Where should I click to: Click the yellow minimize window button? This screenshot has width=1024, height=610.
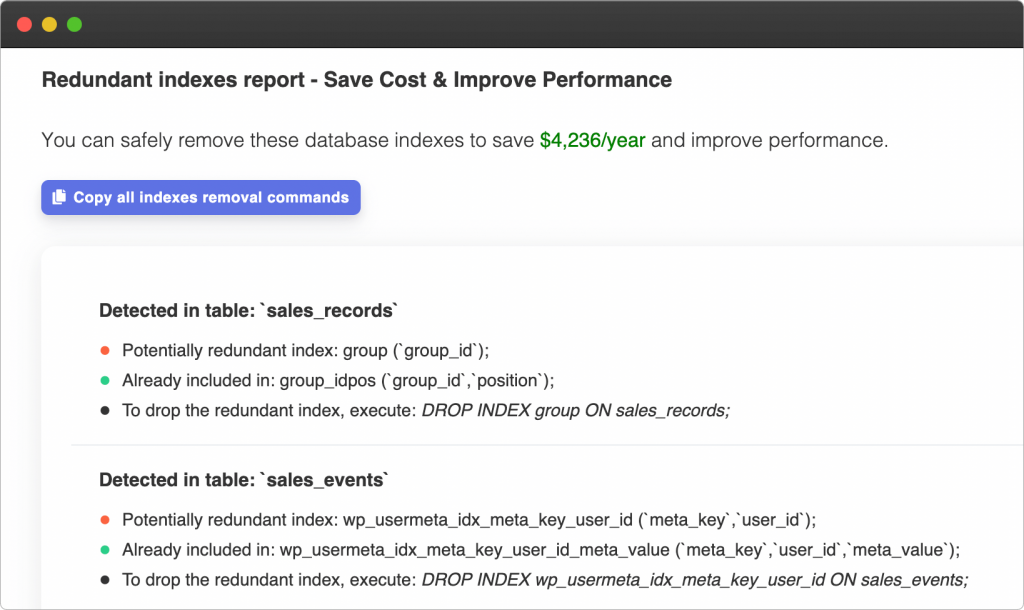[50, 24]
